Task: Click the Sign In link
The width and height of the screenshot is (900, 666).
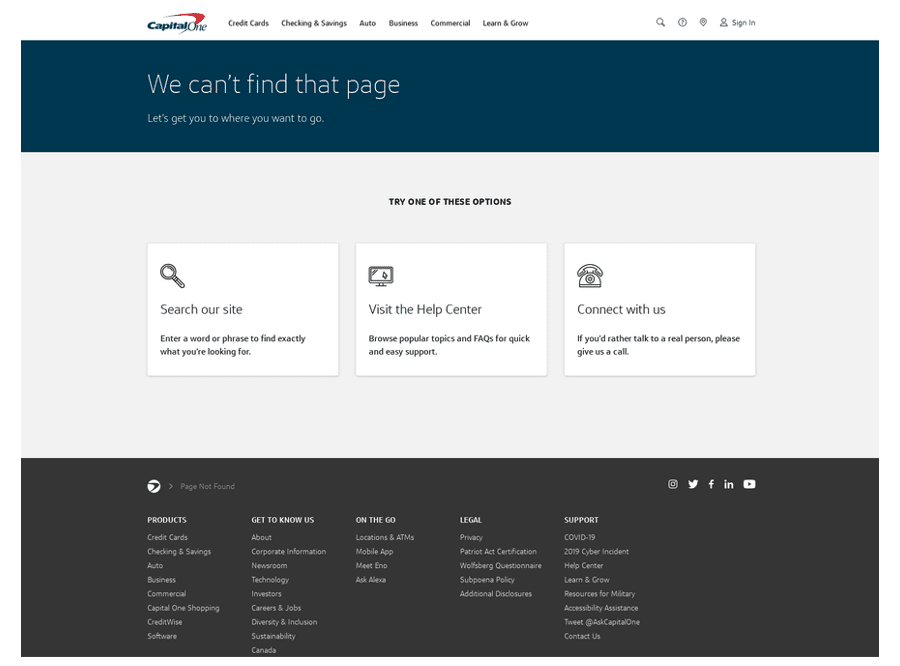Action: click(743, 23)
